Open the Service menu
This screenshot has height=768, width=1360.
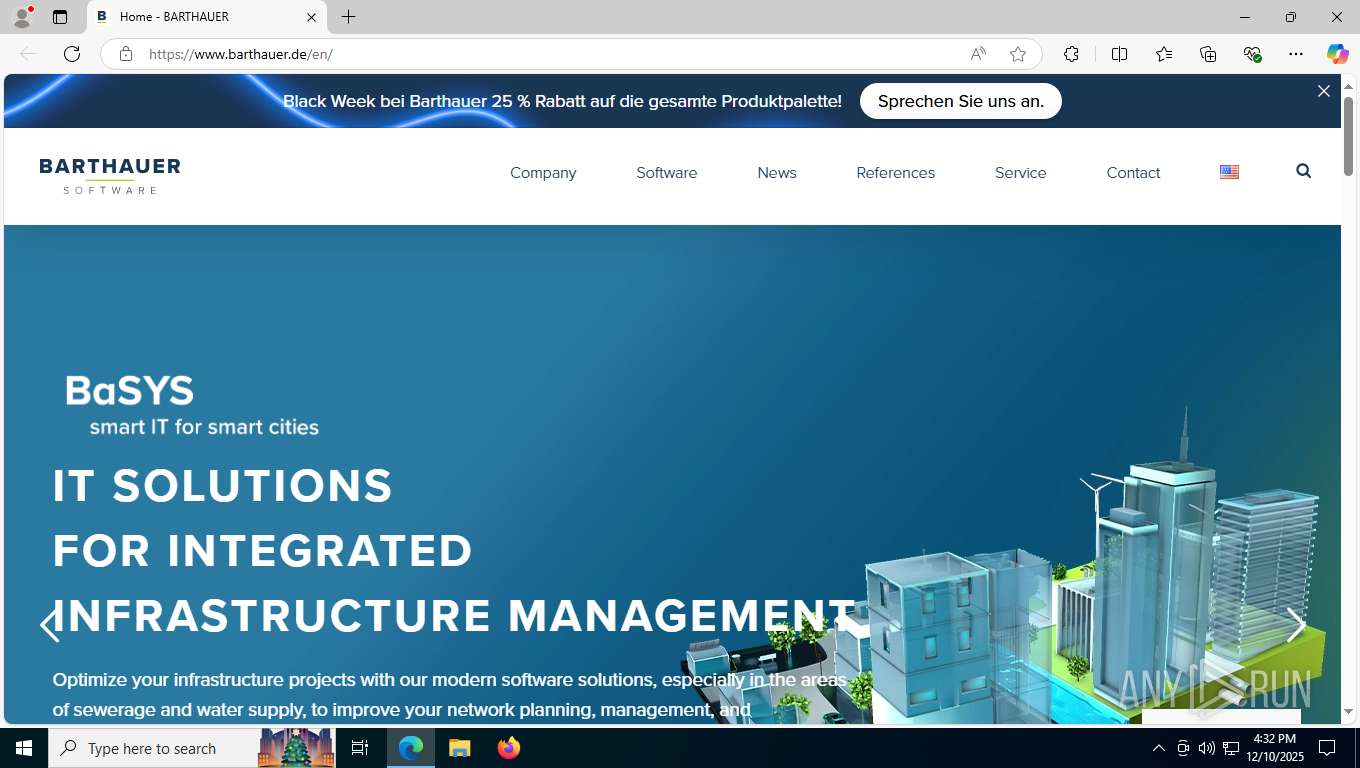[1020, 173]
